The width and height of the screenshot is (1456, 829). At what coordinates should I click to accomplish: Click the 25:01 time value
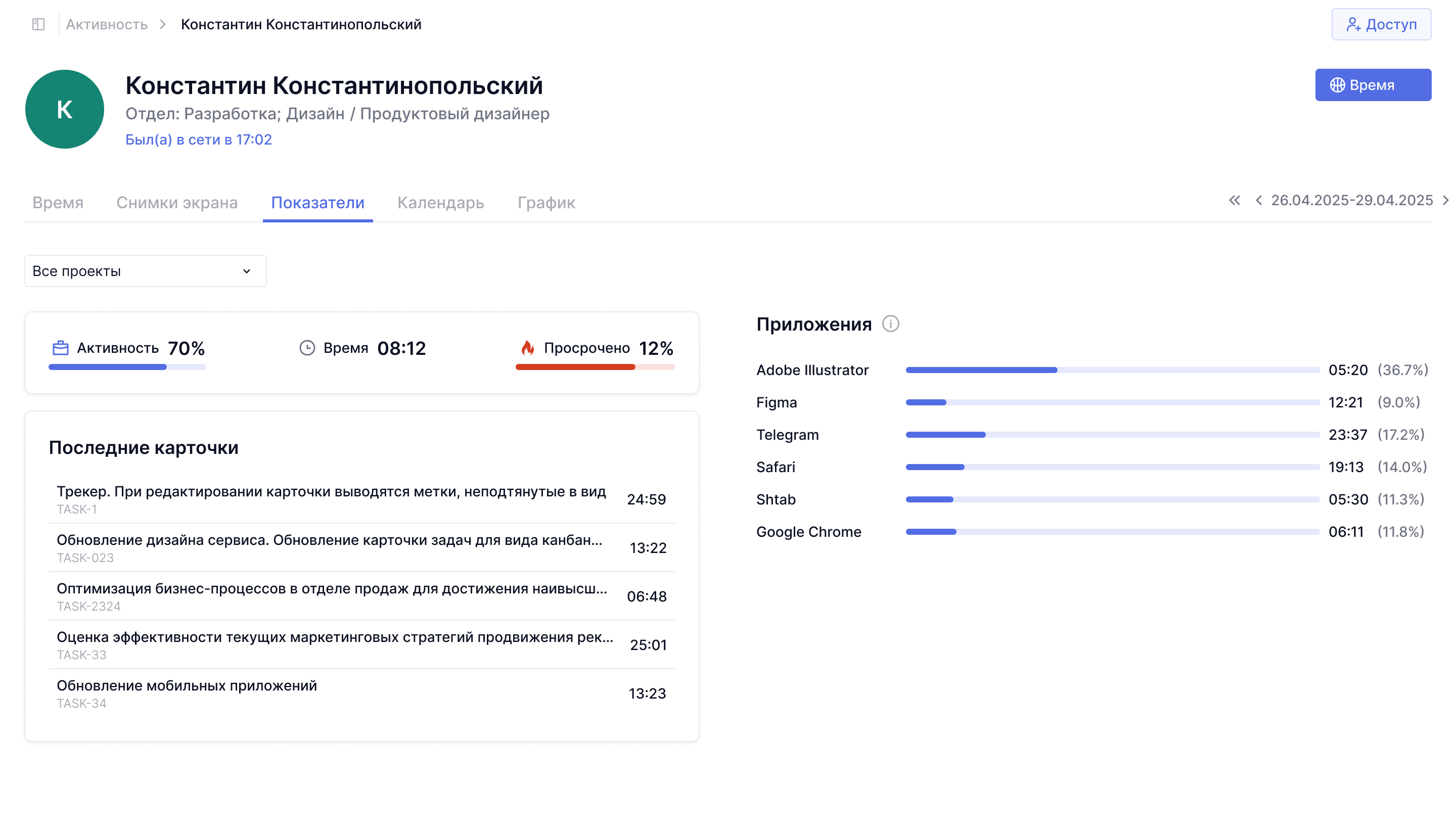pyautogui.click(x=648, y=644)
